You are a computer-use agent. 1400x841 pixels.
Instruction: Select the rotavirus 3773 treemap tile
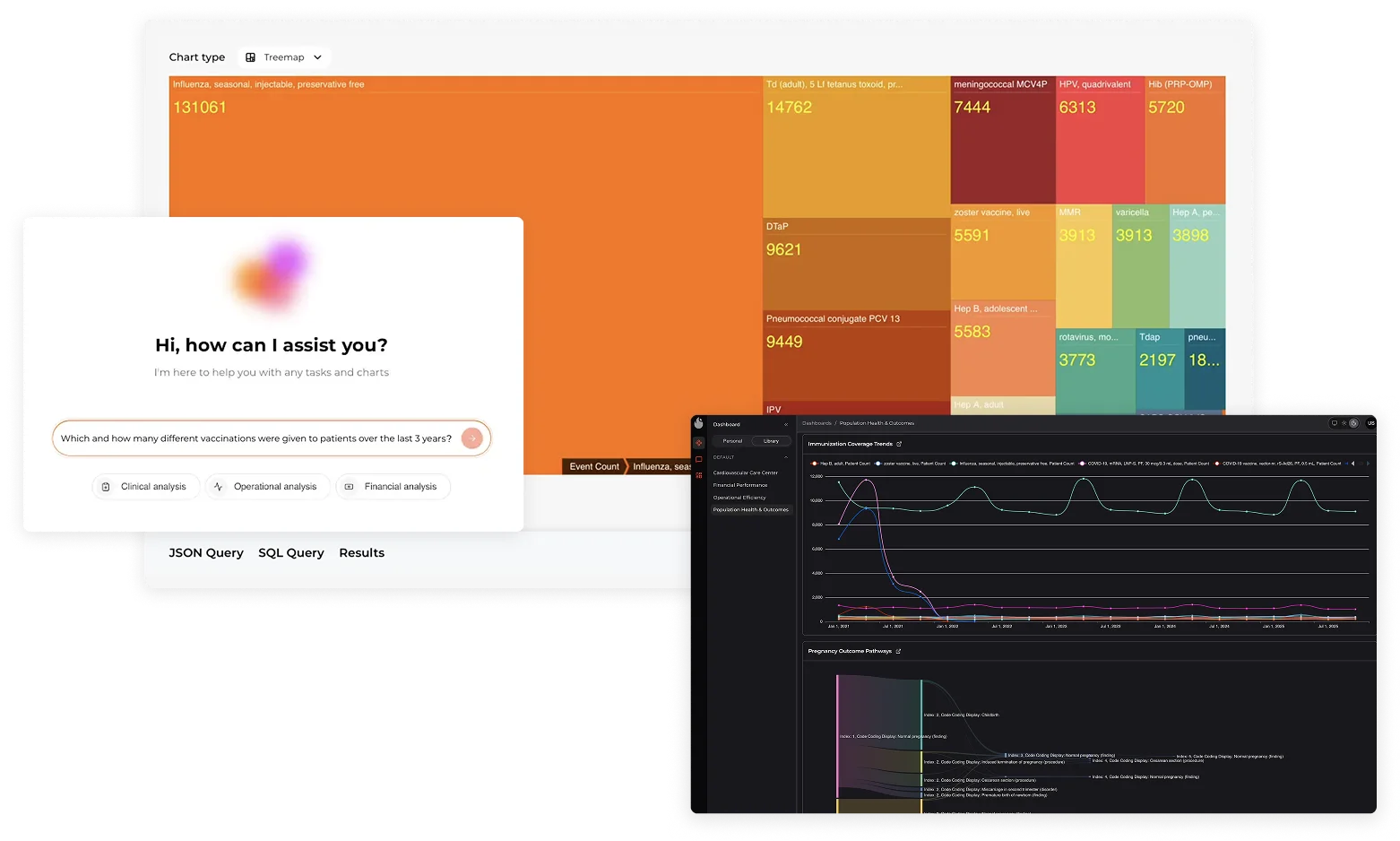coord(1095,372)
